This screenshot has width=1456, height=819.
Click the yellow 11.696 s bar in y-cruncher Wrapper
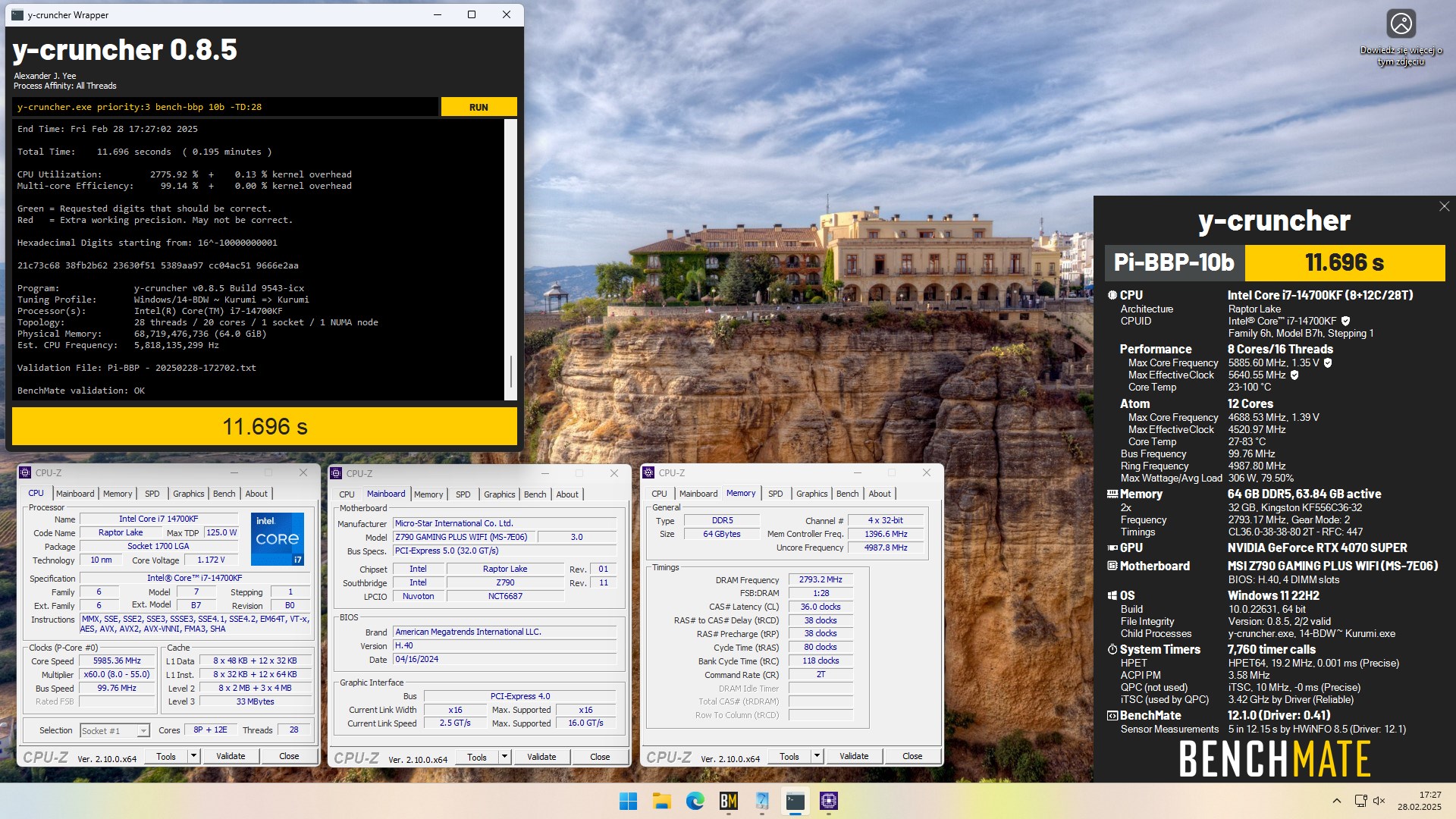pos(265,426)
